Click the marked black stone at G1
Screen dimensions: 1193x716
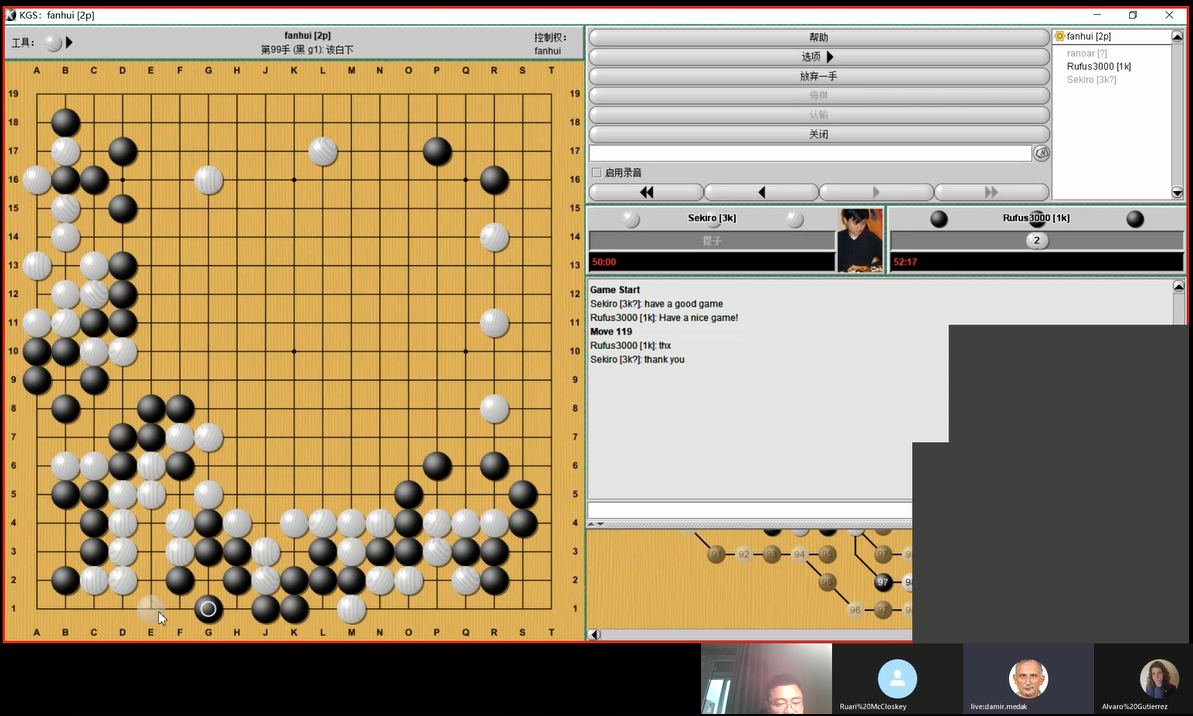(x=208, y=608)
